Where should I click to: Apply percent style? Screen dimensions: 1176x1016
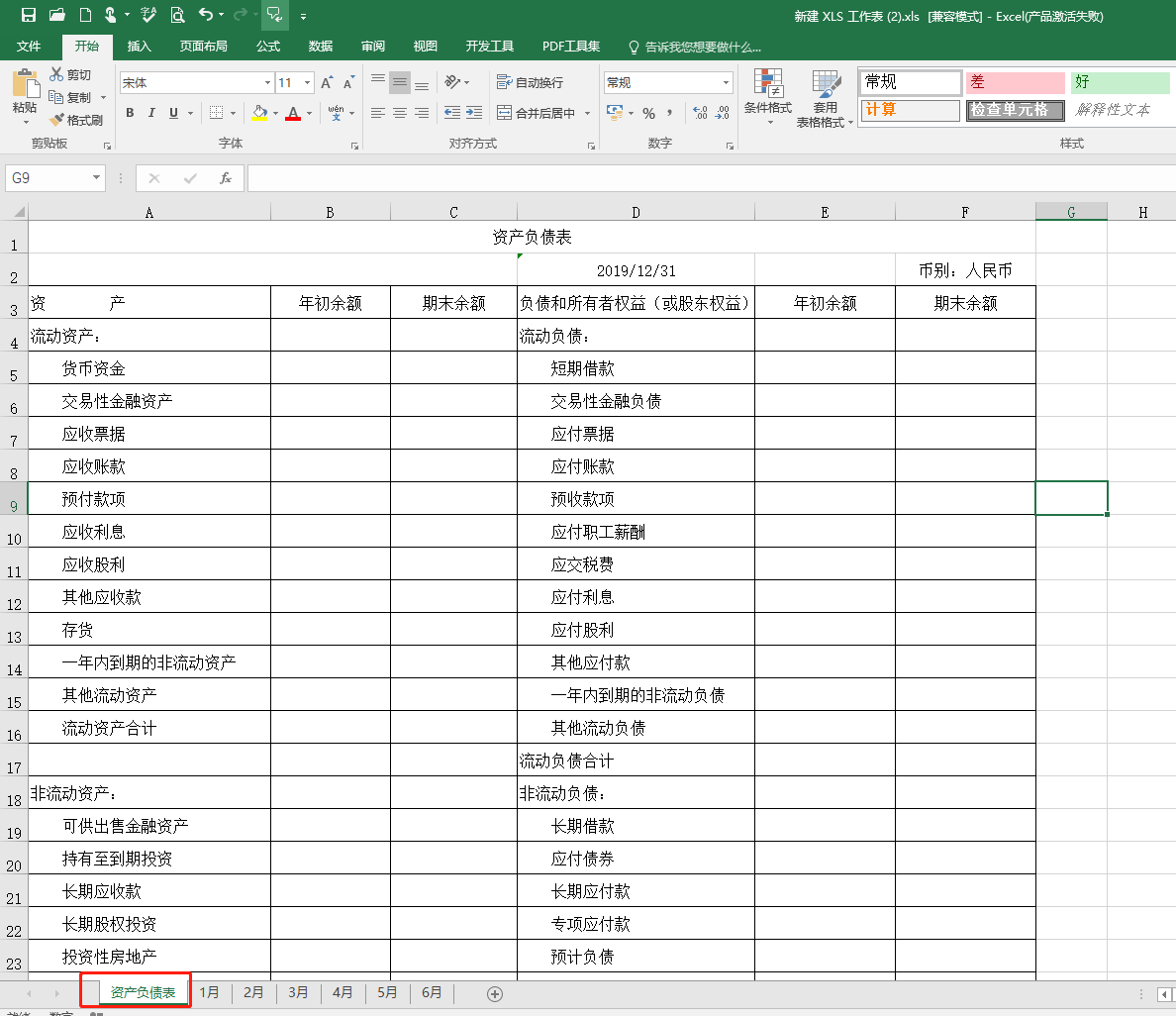click(x=648, y=113)
